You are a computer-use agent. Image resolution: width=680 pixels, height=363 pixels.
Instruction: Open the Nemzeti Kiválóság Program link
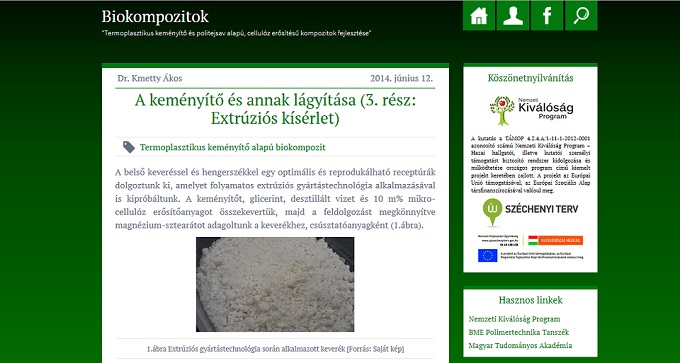514,319
